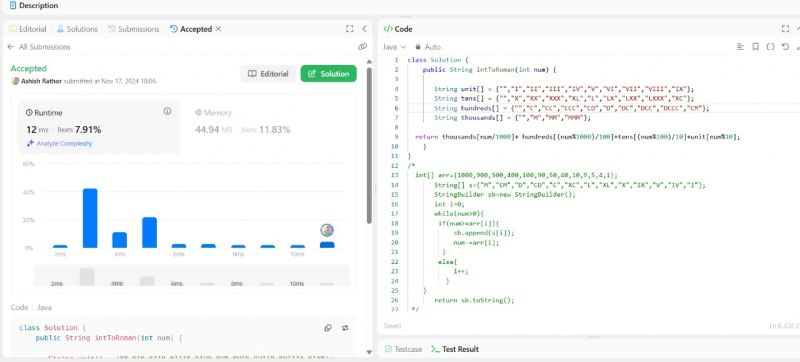Click the green Solution button
This screenshot has width=800, height=362.
click(x=329, y=73)
